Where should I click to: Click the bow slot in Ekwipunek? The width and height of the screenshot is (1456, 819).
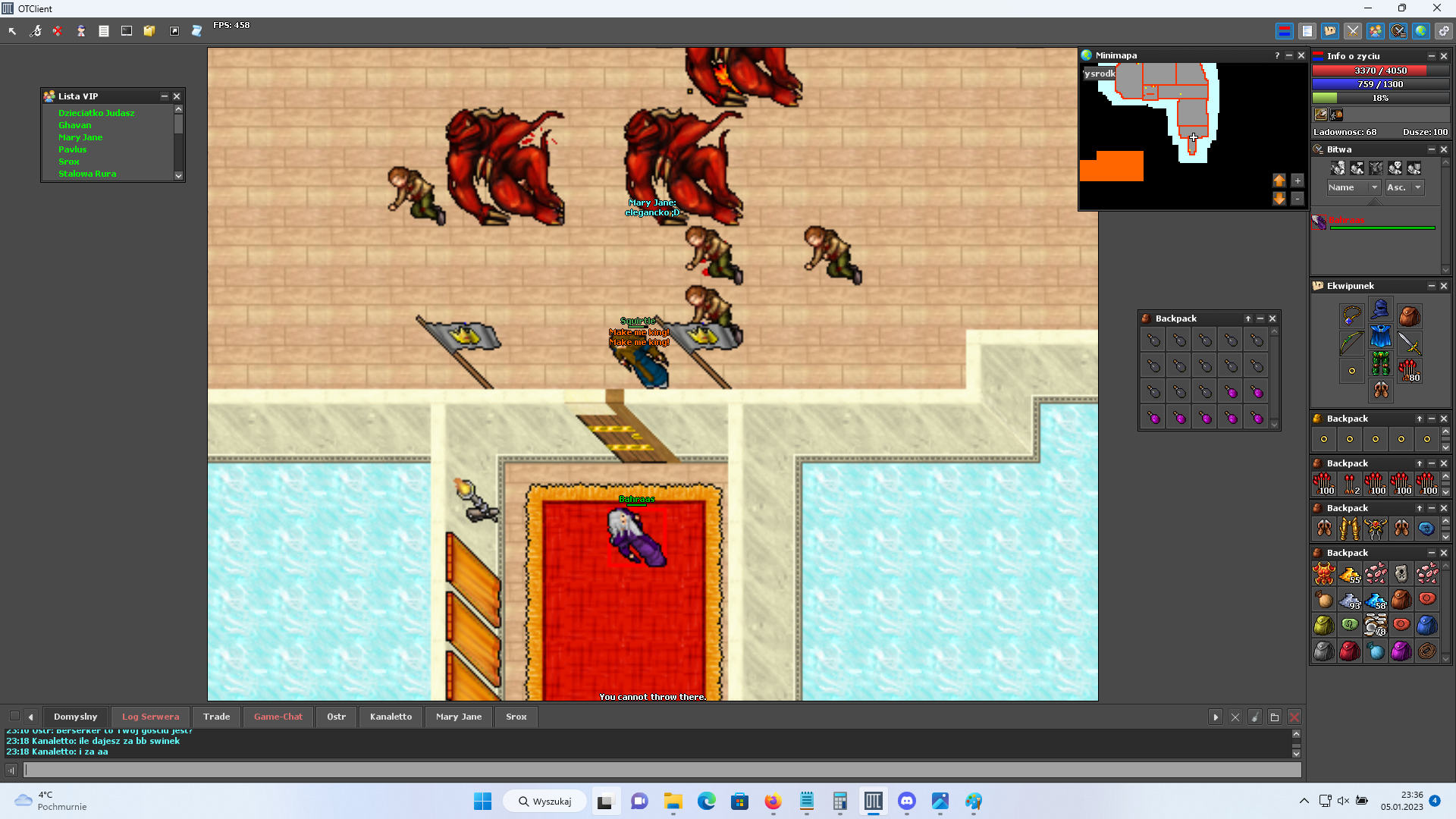[x=1351, y=343]
